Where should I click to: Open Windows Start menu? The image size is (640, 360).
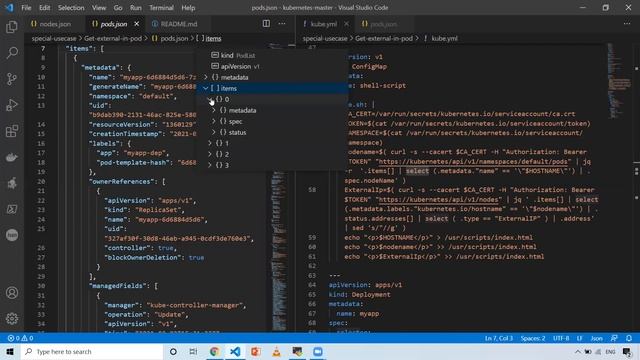pyautogui.click(x=10, y=351)
